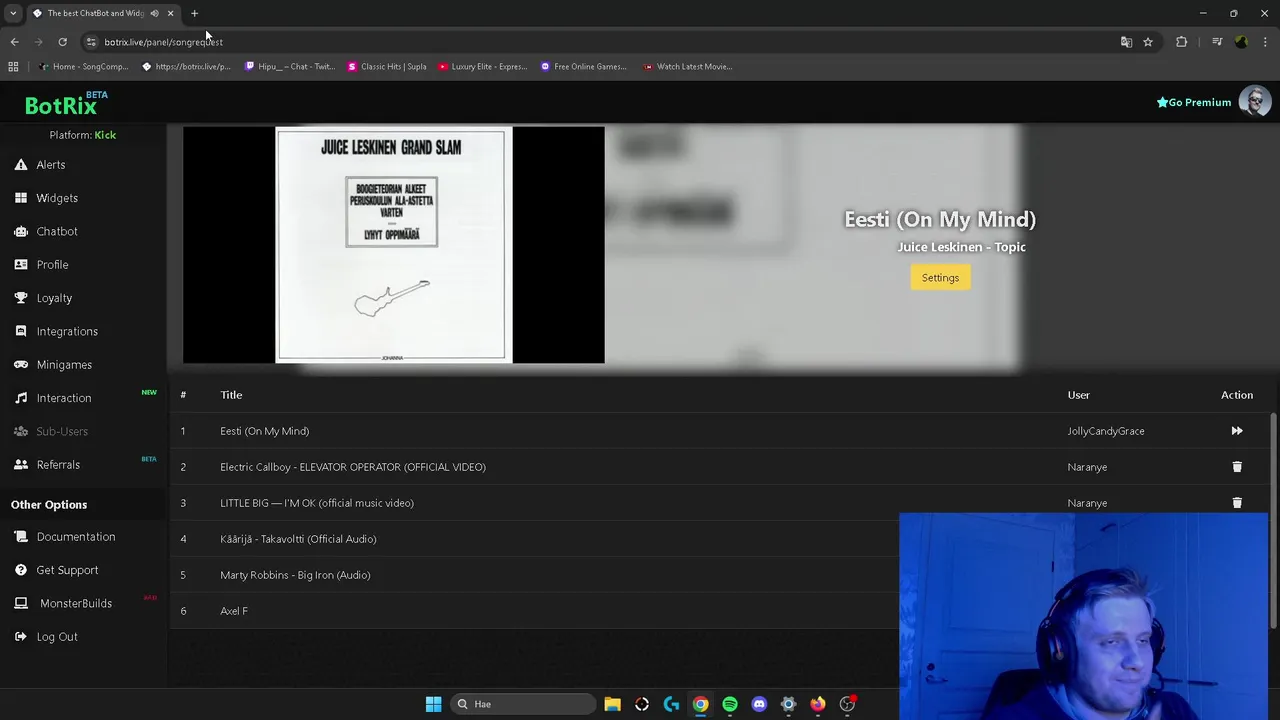Reload the page with browser refresh button
Image resolution: width=1280 pixels, height=720 pixels.
tap(62, 42)
